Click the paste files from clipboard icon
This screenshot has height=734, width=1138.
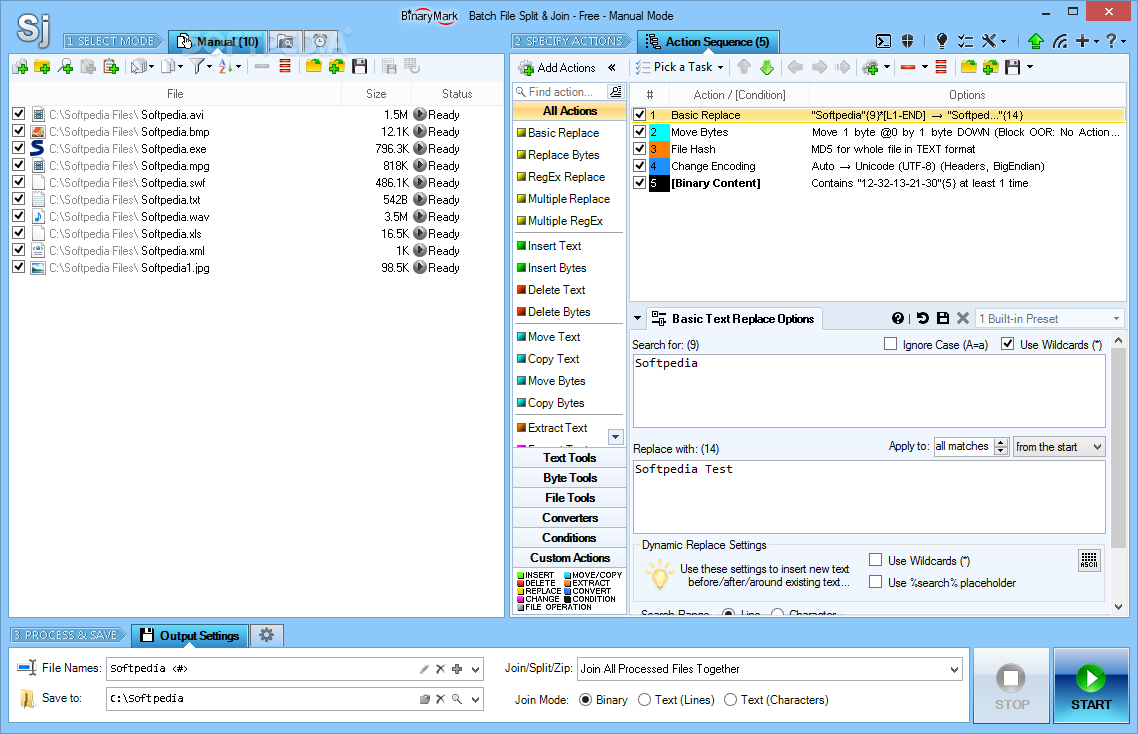coord(111,67)
